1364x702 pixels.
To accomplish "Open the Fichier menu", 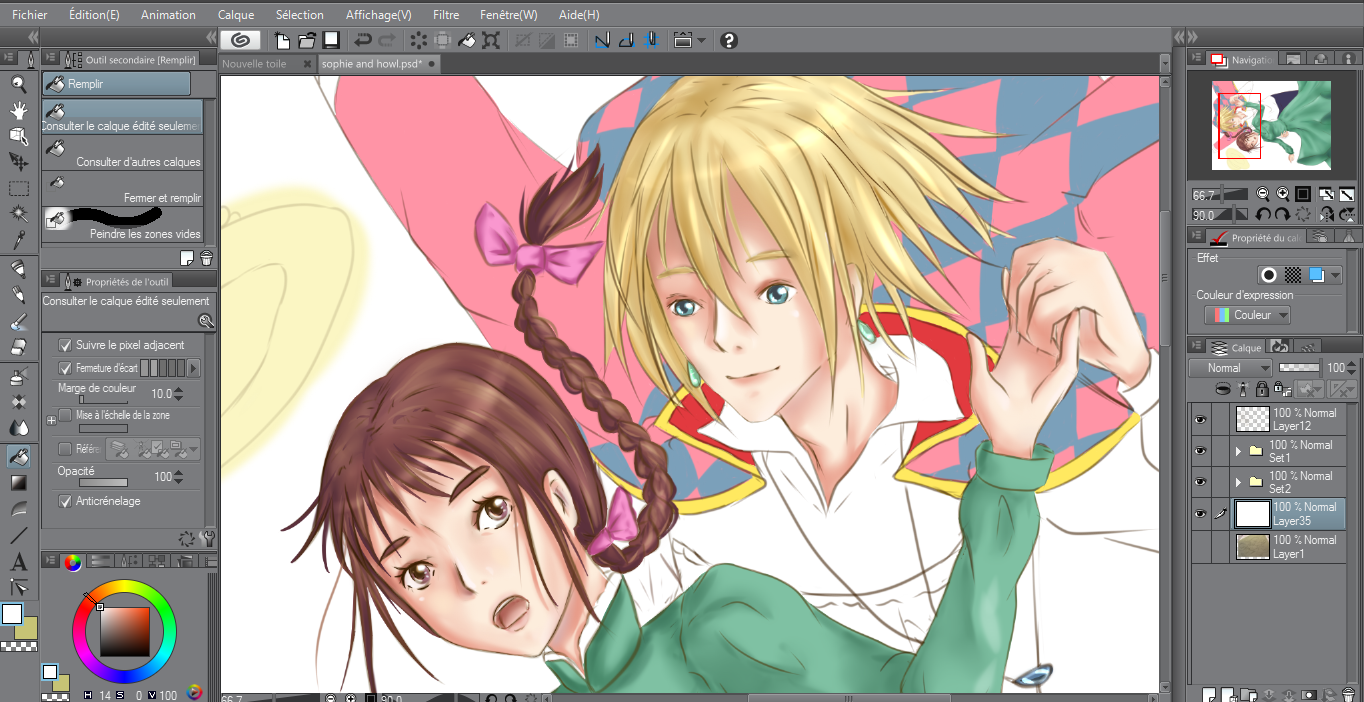I will (30, 15).
